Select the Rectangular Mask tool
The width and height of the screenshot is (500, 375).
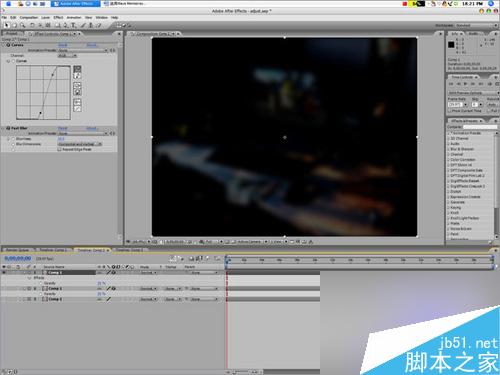(57, 25)
